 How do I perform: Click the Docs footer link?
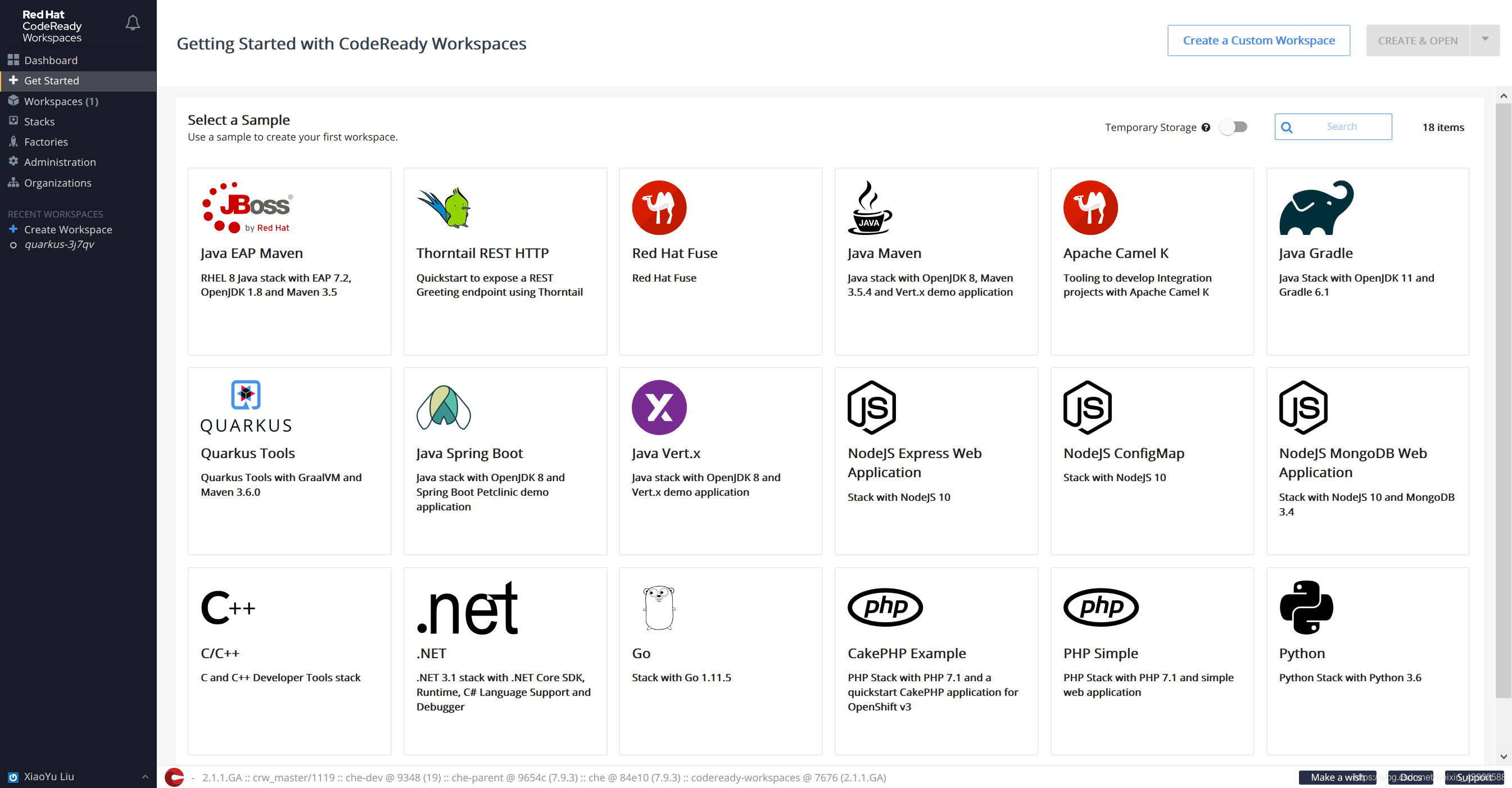point(1410,777)
